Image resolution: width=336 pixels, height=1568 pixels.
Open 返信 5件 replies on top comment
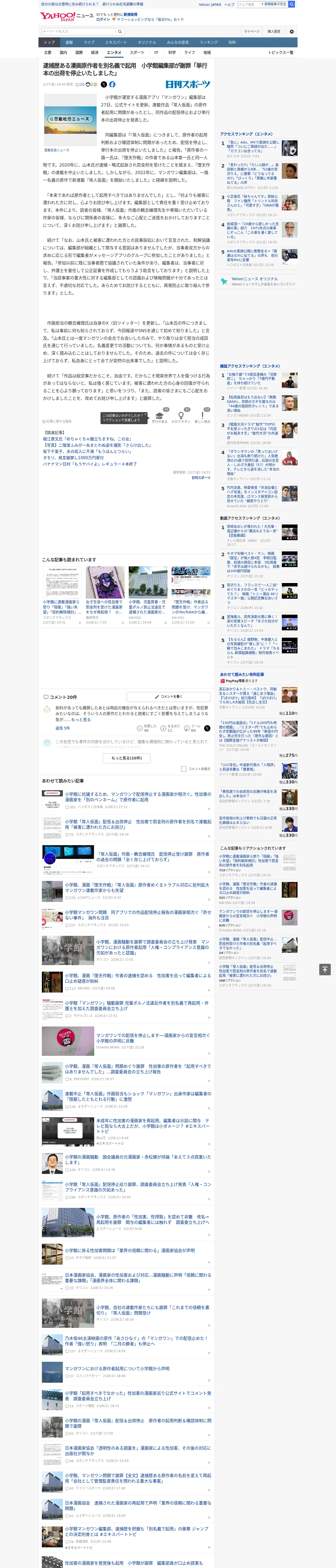[x=62, y=728]
